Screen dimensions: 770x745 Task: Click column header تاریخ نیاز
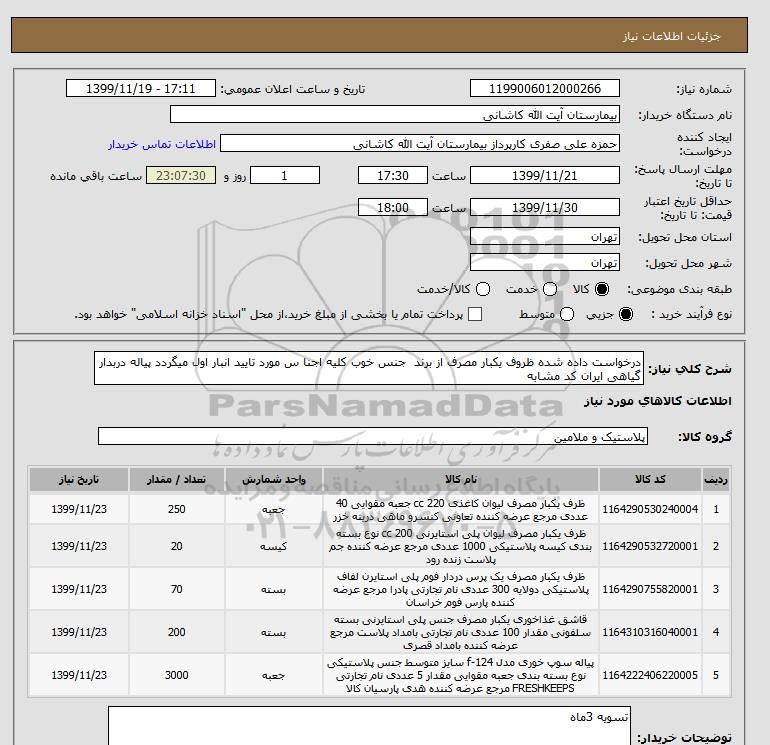tap(79, 479)
